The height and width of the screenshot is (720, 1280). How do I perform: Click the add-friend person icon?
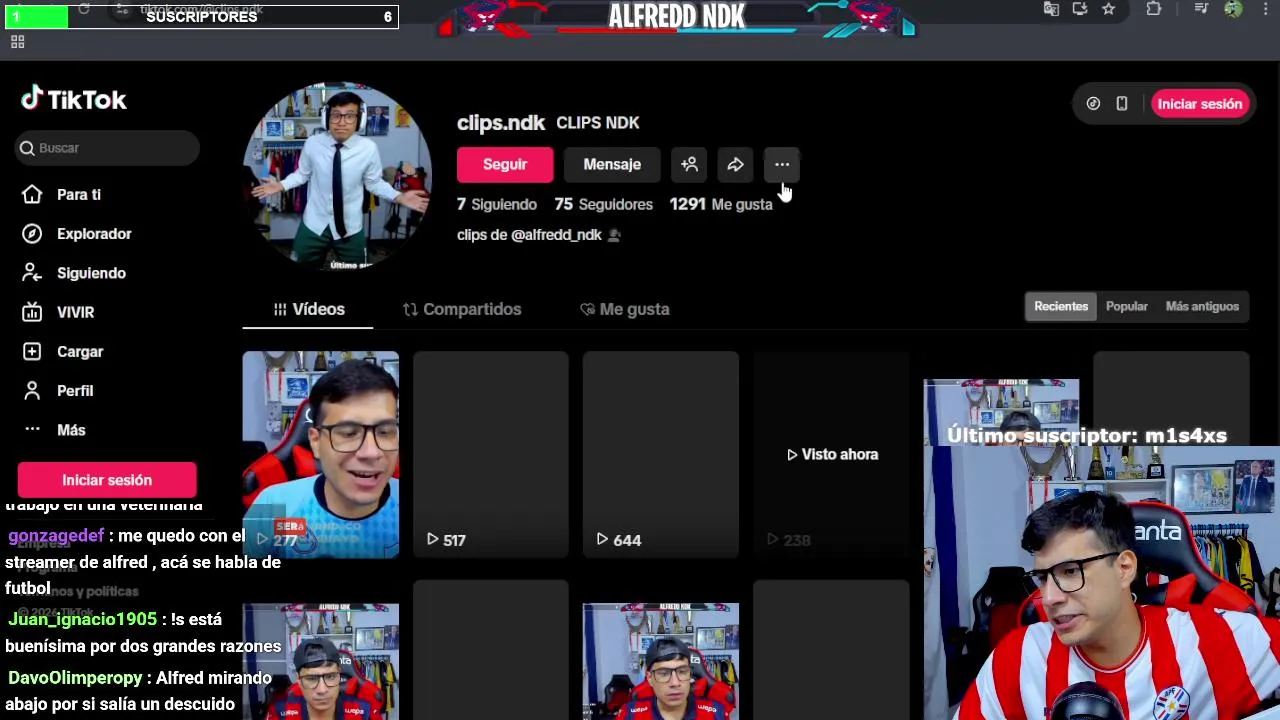pos(689,164)
